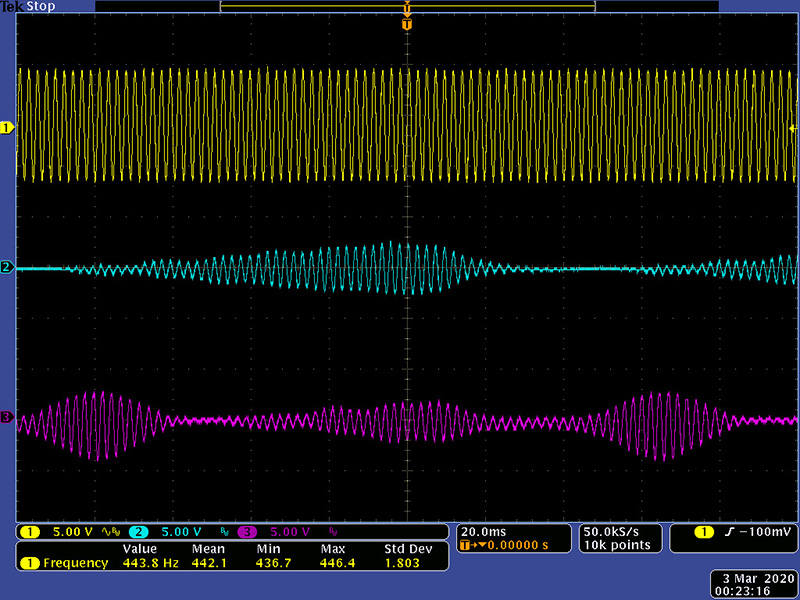Select the yellow channel 1 badge in scale readout
This screenshot has height=600, width=800.
coord(31,531)
